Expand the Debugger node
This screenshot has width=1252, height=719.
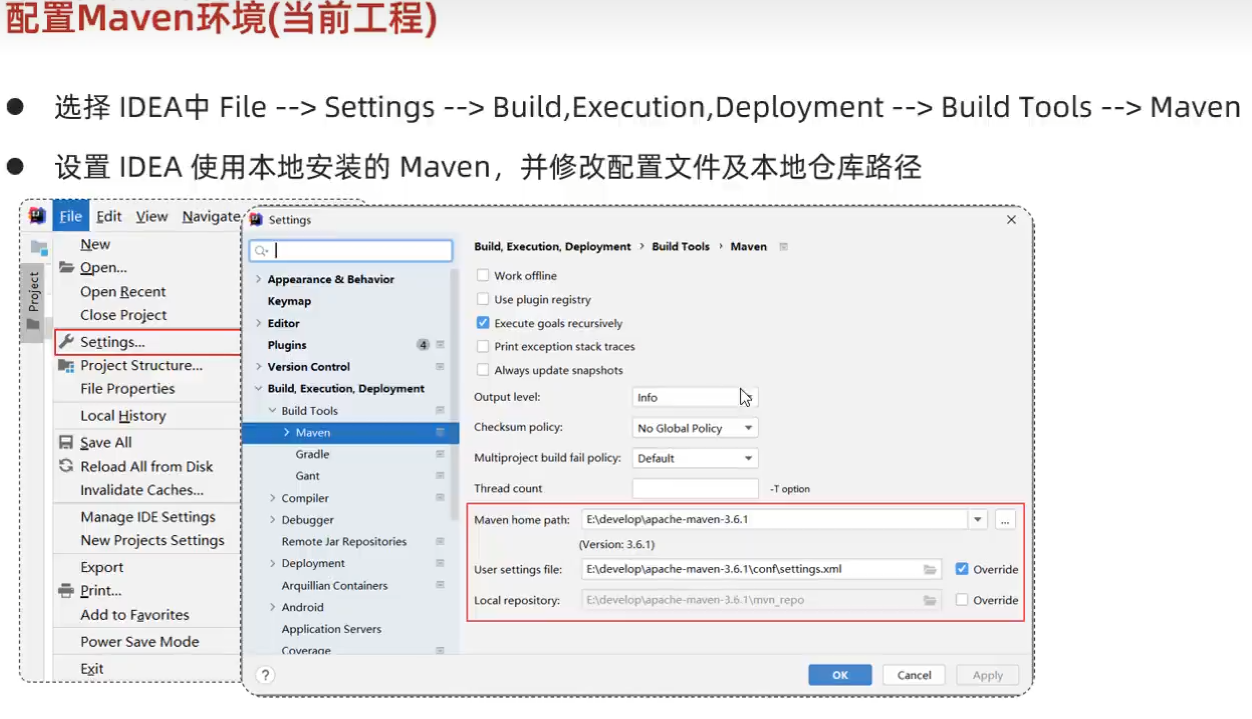pos(273,520)
